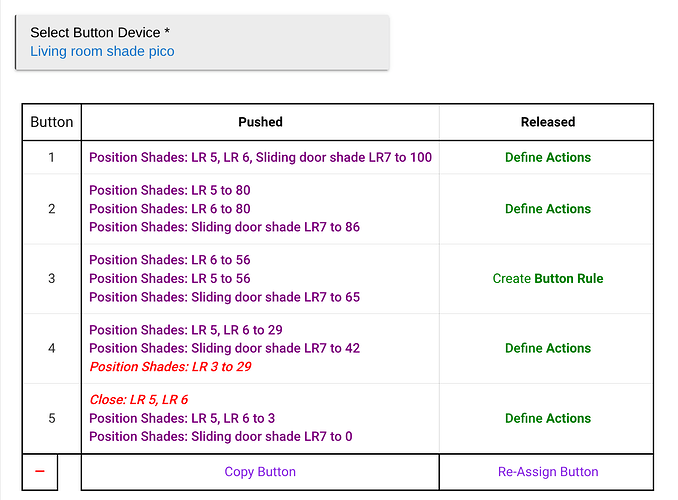Screen dimensions: 678x500
Task: Open Sliding door shade LR7 to 65 action
Action: click(224, 297)
